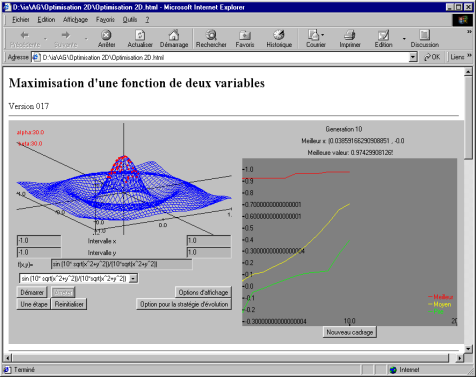Viewport: 476px width, 377px height.
Task: Open Option pour la stratégie d'évolution
Action: tap(184, 304)
